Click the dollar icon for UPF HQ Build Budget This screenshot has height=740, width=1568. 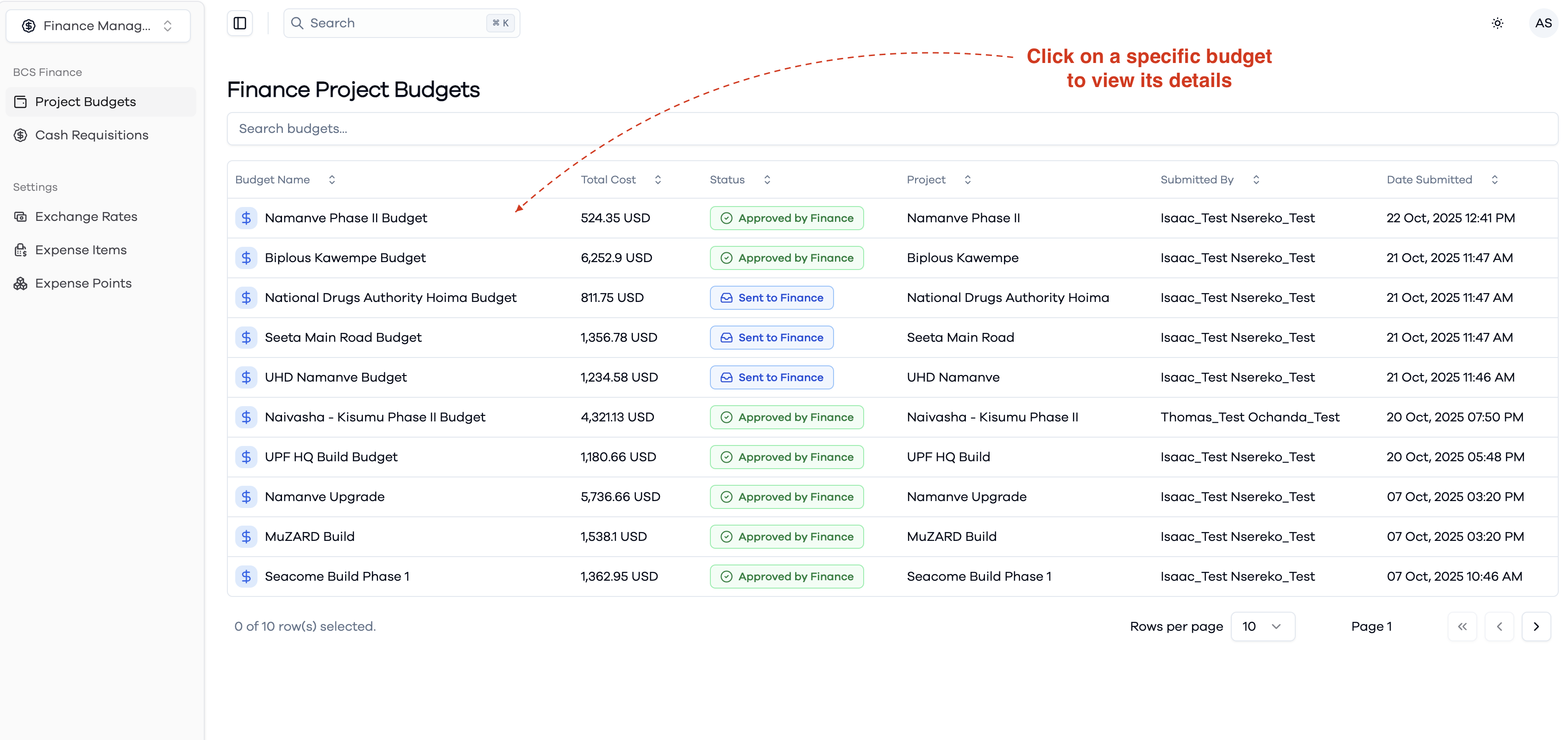coord(246,457)
